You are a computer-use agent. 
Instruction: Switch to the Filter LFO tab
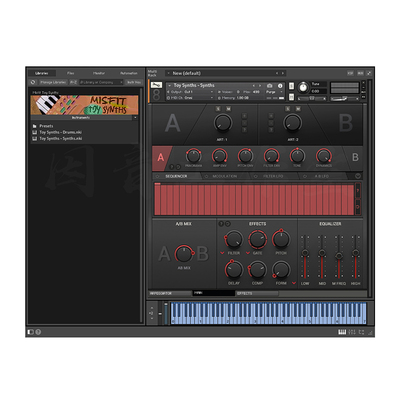[x=273, y=176]
